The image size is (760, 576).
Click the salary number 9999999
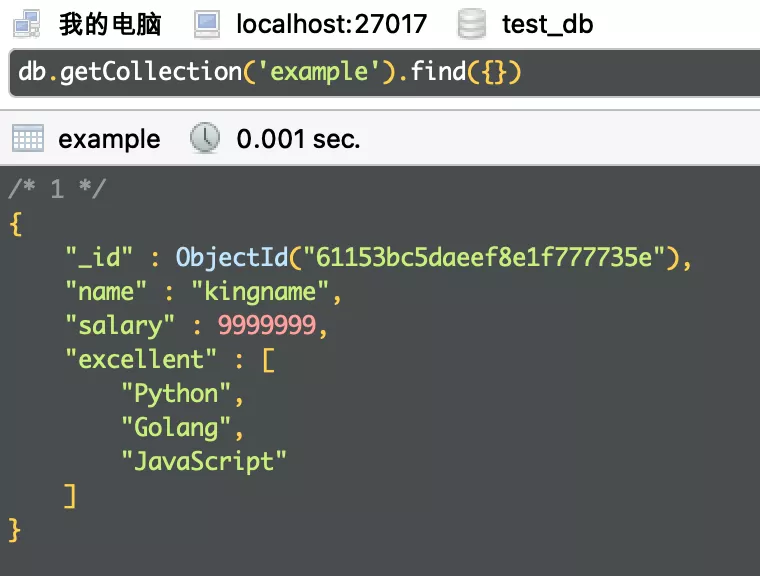(267, 325)
